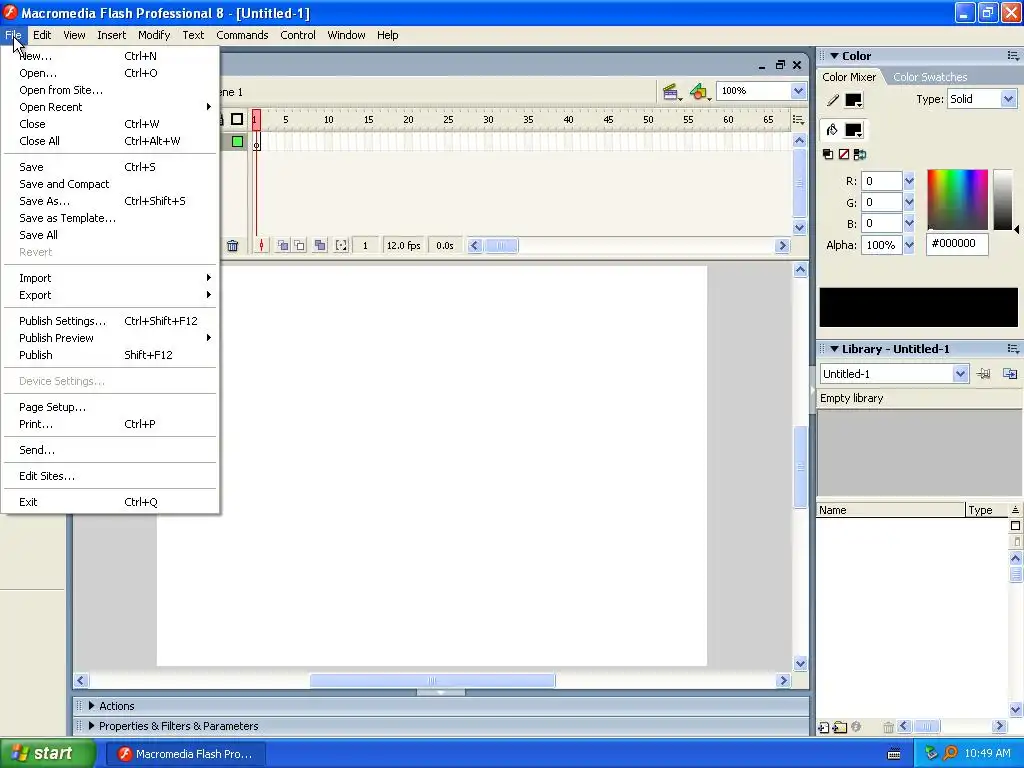
Task: Open the fill color swatch
Action: point(854,131)
